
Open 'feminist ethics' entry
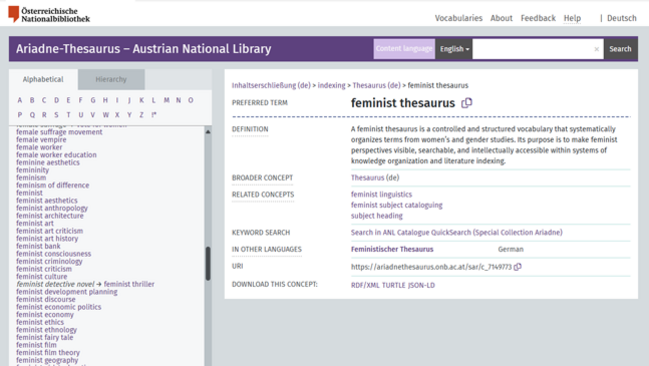40,322
